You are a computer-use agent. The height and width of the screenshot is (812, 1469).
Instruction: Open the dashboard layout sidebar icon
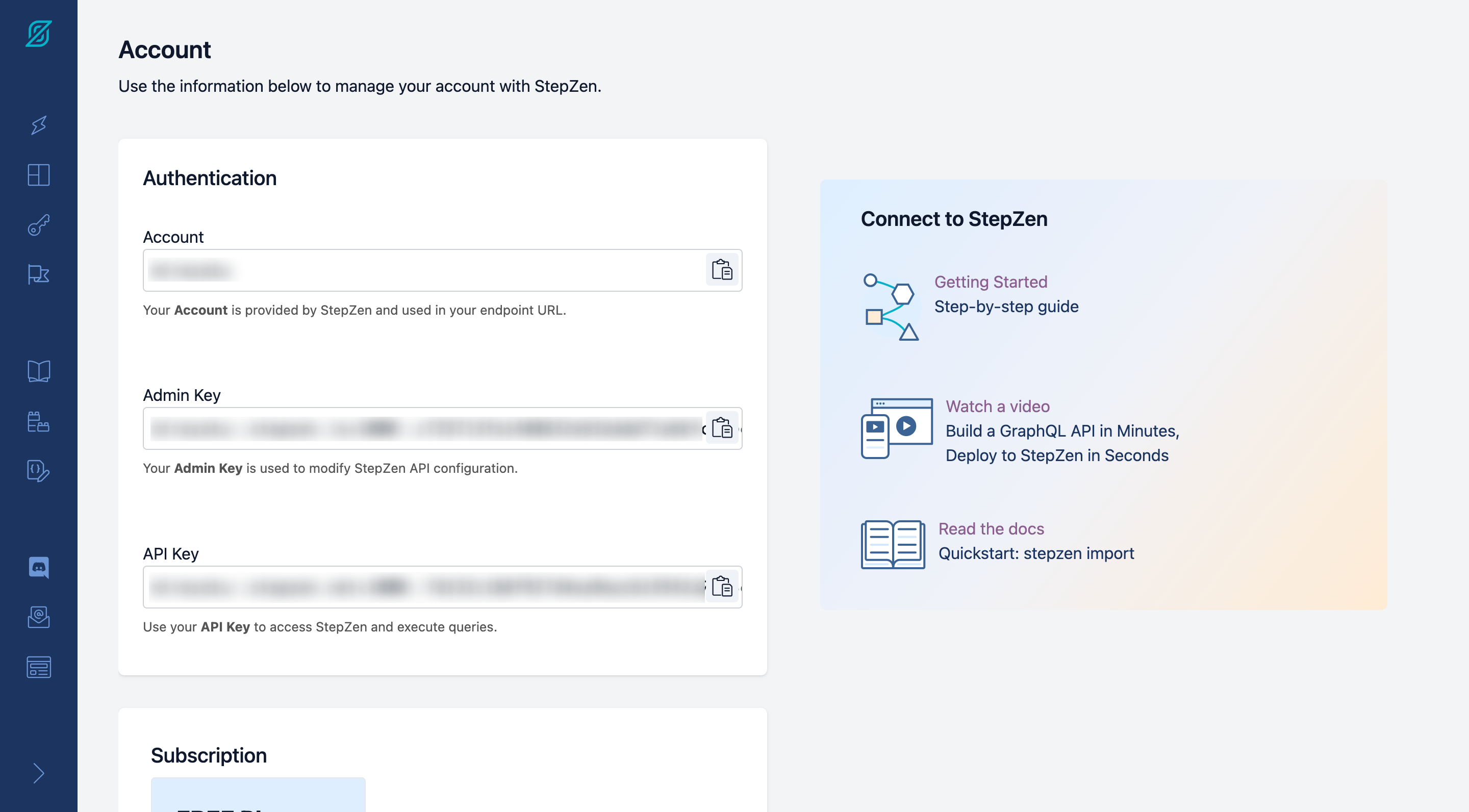(x=39, y=174)
